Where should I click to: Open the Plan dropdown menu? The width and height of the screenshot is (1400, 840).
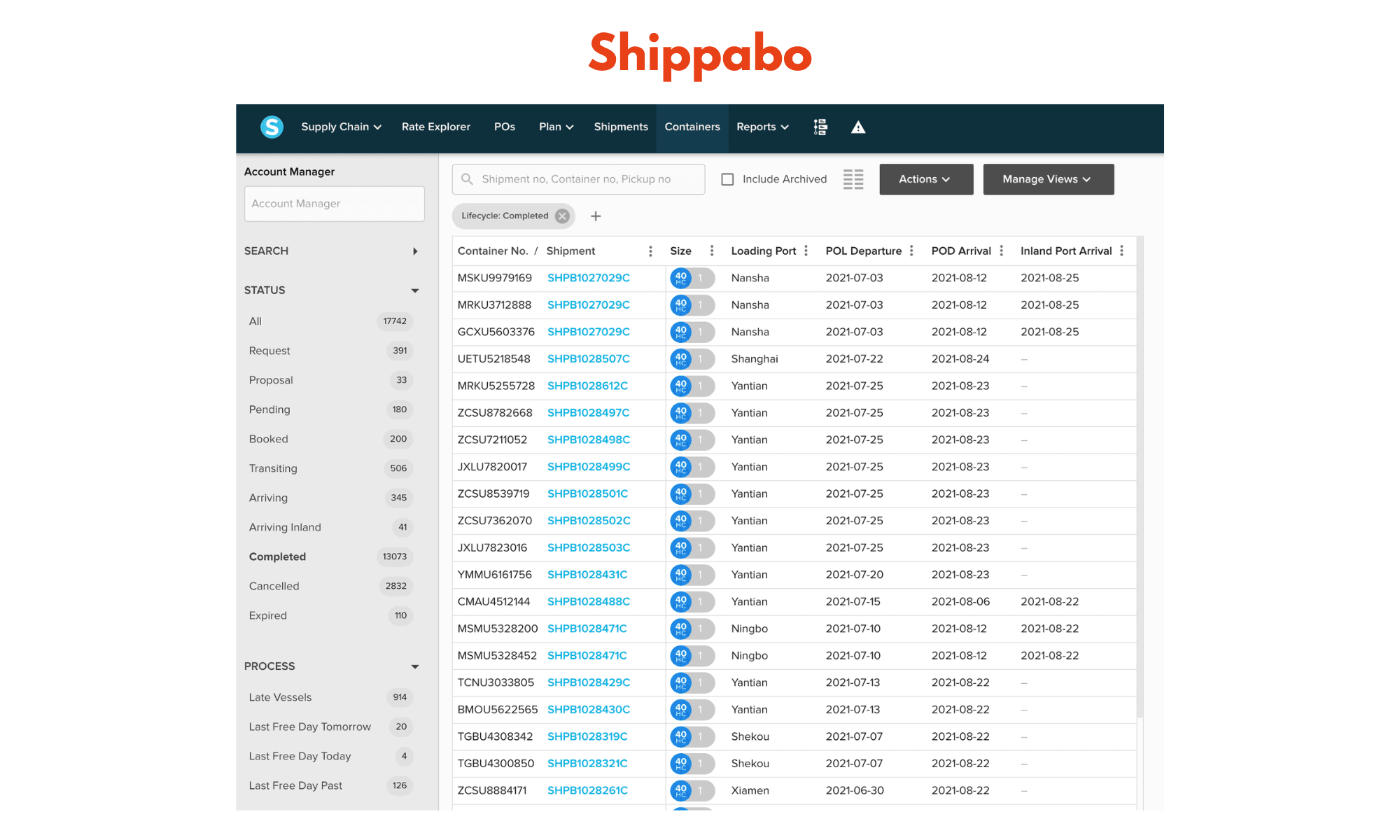point(556,127)
